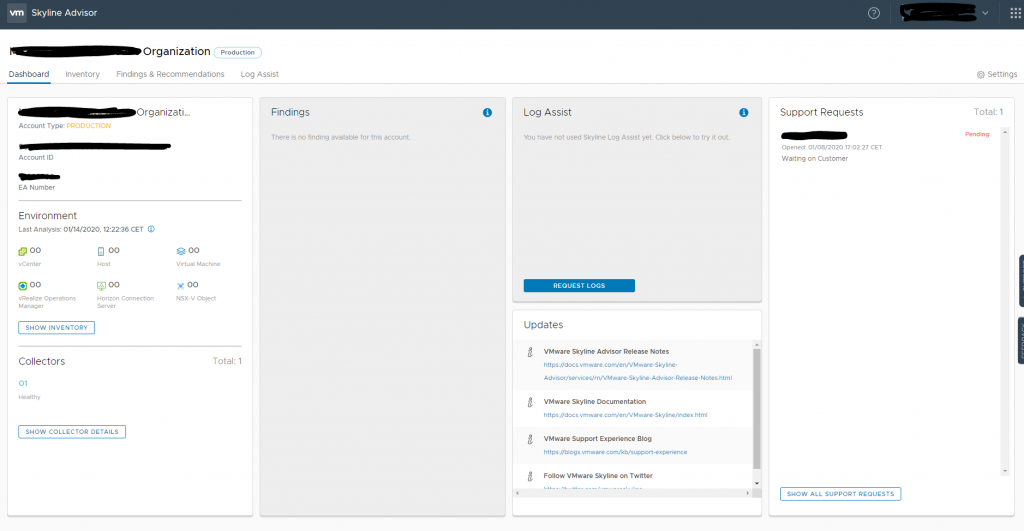Click Updates horizontal scroll-right arrow
Image resolution: width=1024 pixels, height=531 pixels.
pyautogui.click(x=748, y=493)
